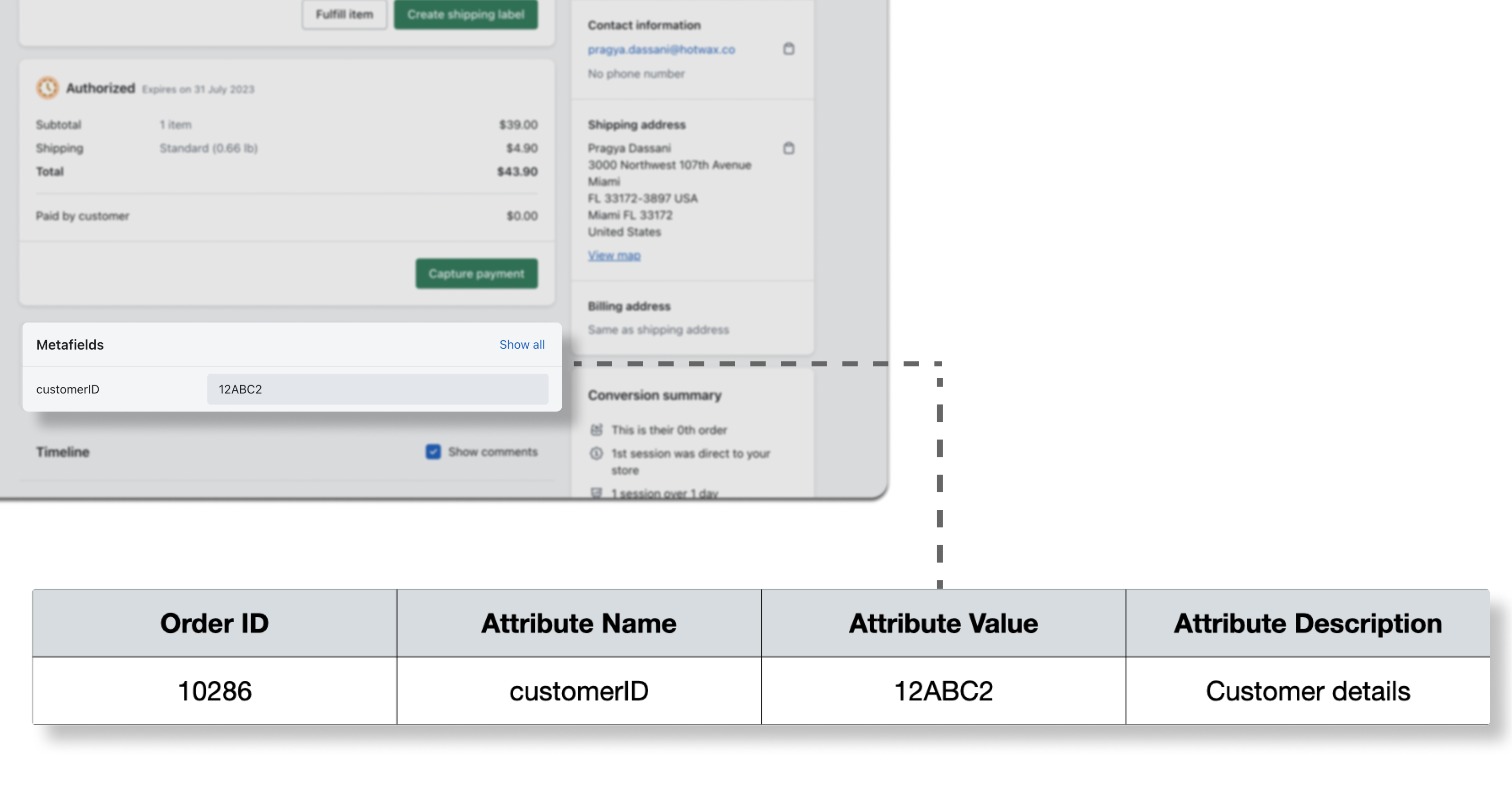Toggle the Show comments checkbox
This screenshot has height=792, width=1512.
point(433,451)
